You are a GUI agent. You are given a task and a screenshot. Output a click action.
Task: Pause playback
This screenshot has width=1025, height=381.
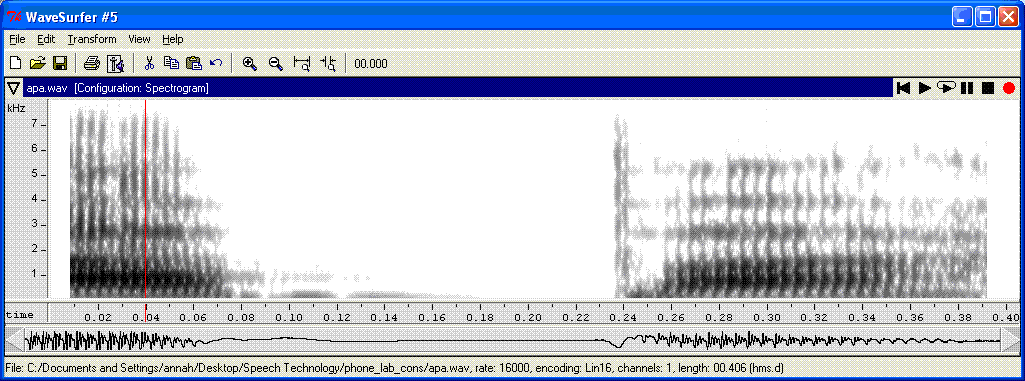pyautogui.click(x=967, y=88)
